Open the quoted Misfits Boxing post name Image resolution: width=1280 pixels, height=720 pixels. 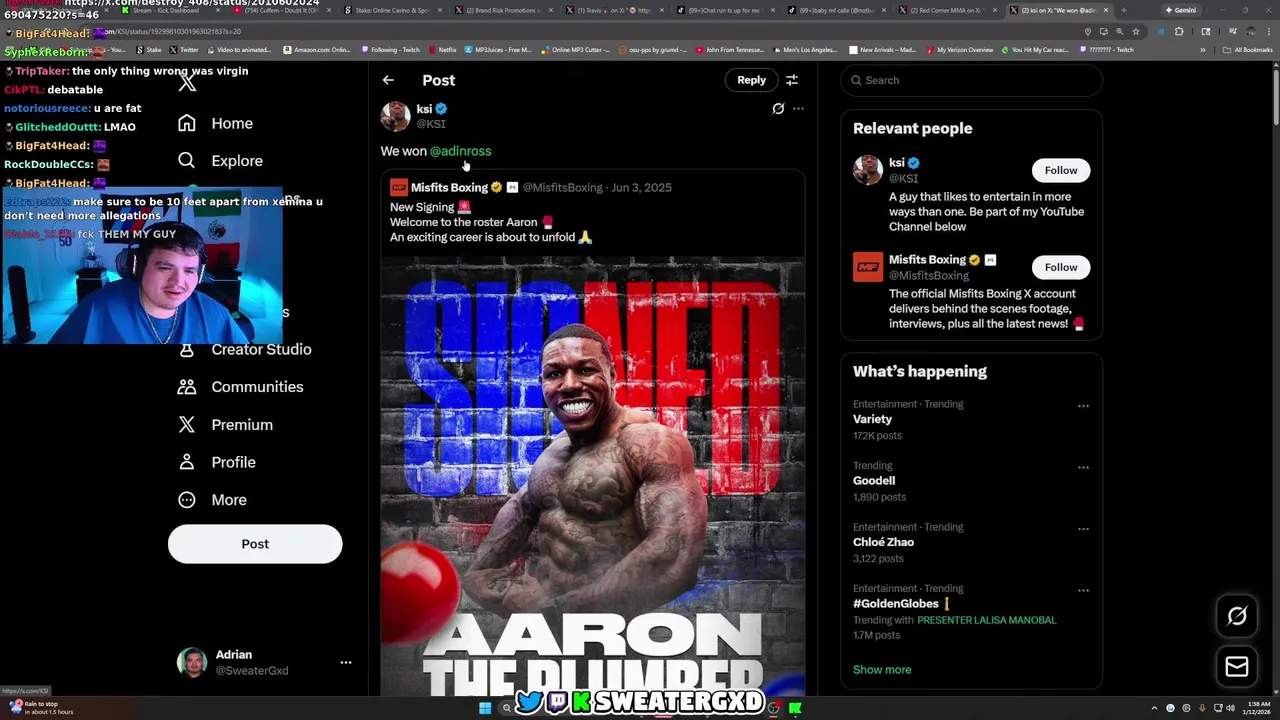(449, 188)
